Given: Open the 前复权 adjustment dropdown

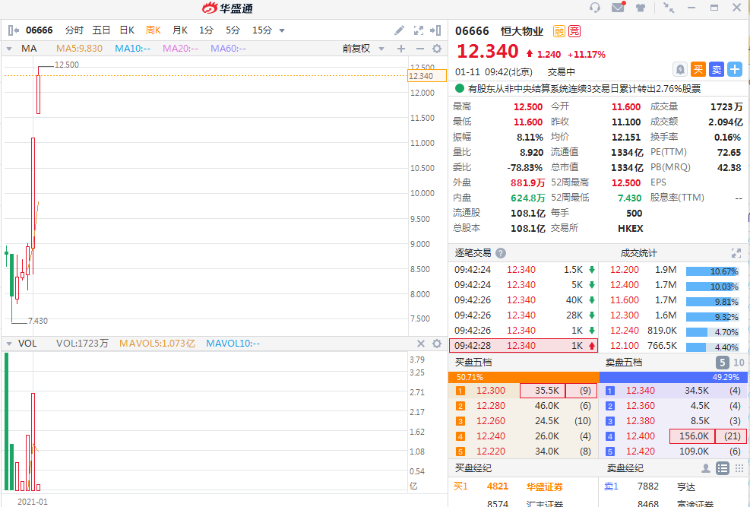Looking at the screenshot, I should click(360, 48).
